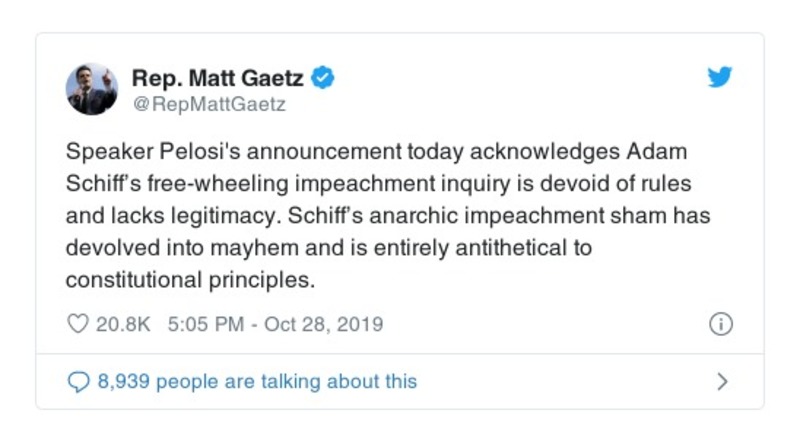The image size is (800, 445).
Task: Open Matt Gaetz's profile avatar photo
Action: (92, 89)
